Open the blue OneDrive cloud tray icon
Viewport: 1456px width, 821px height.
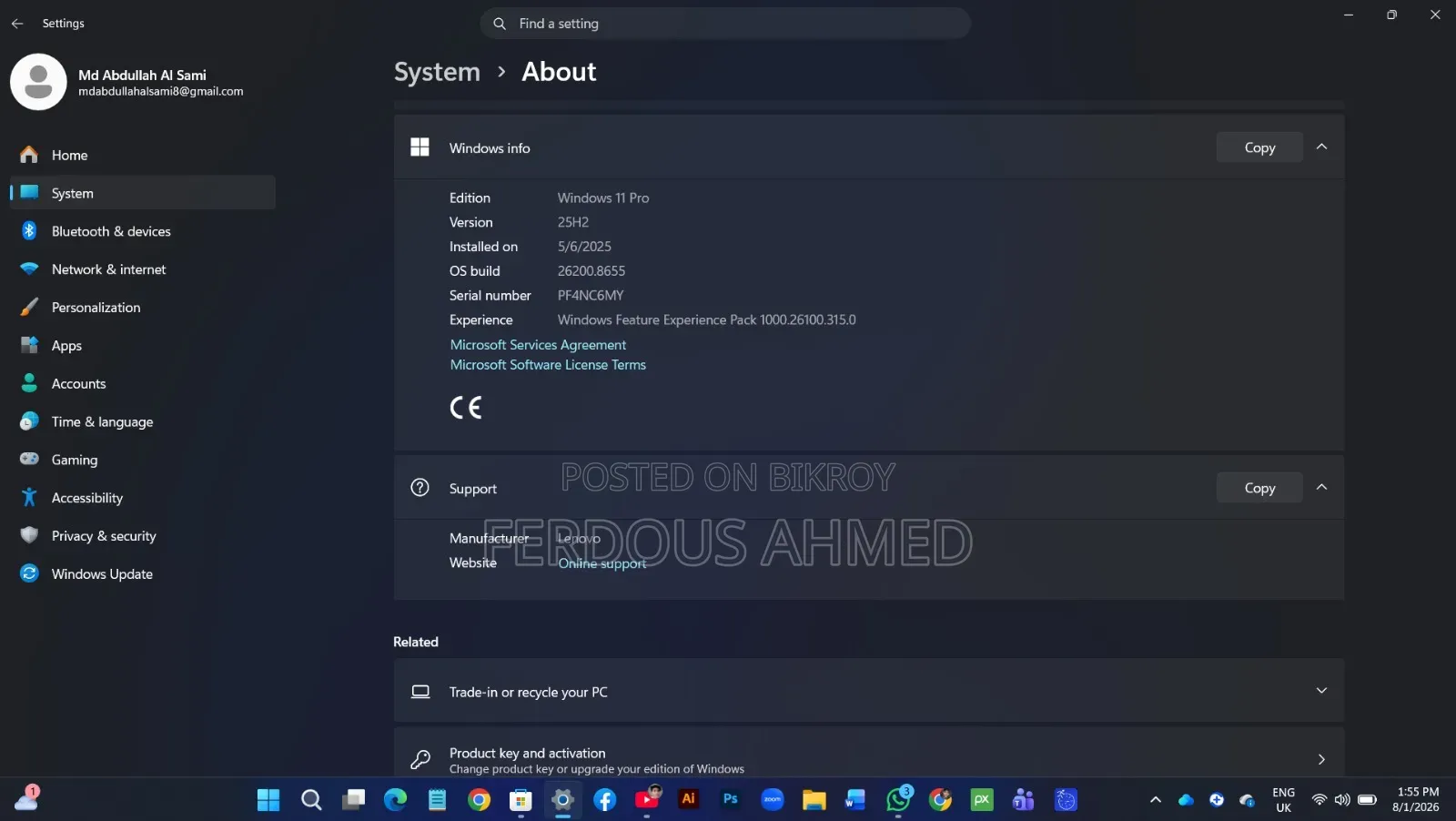[1186, 800]
